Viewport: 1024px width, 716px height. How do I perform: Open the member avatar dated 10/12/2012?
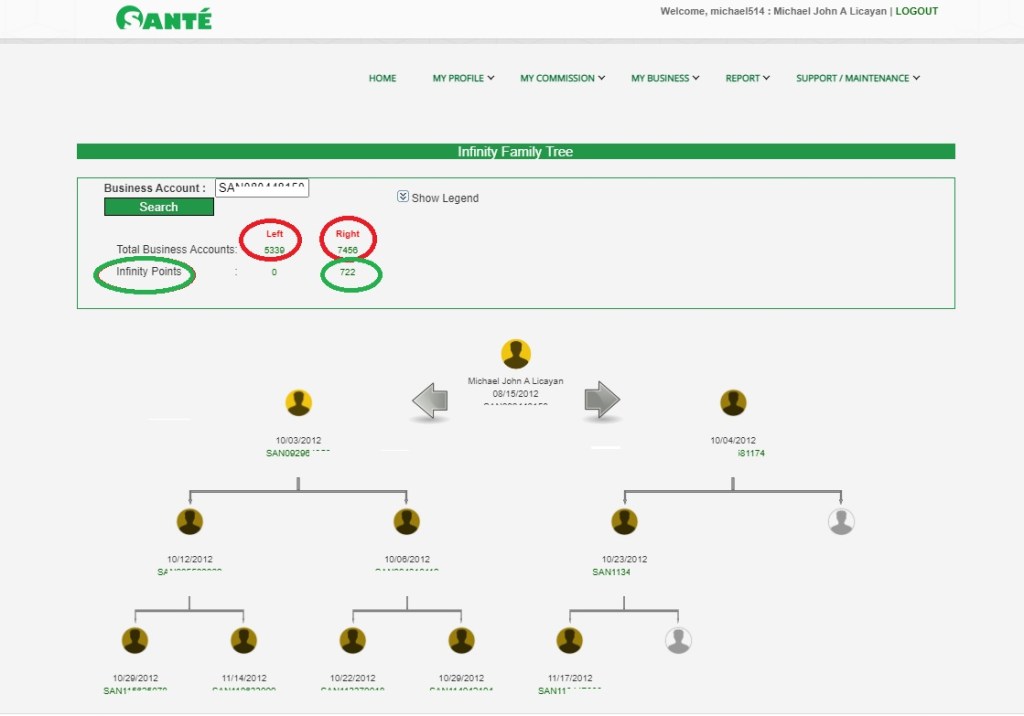coord(189,521)
